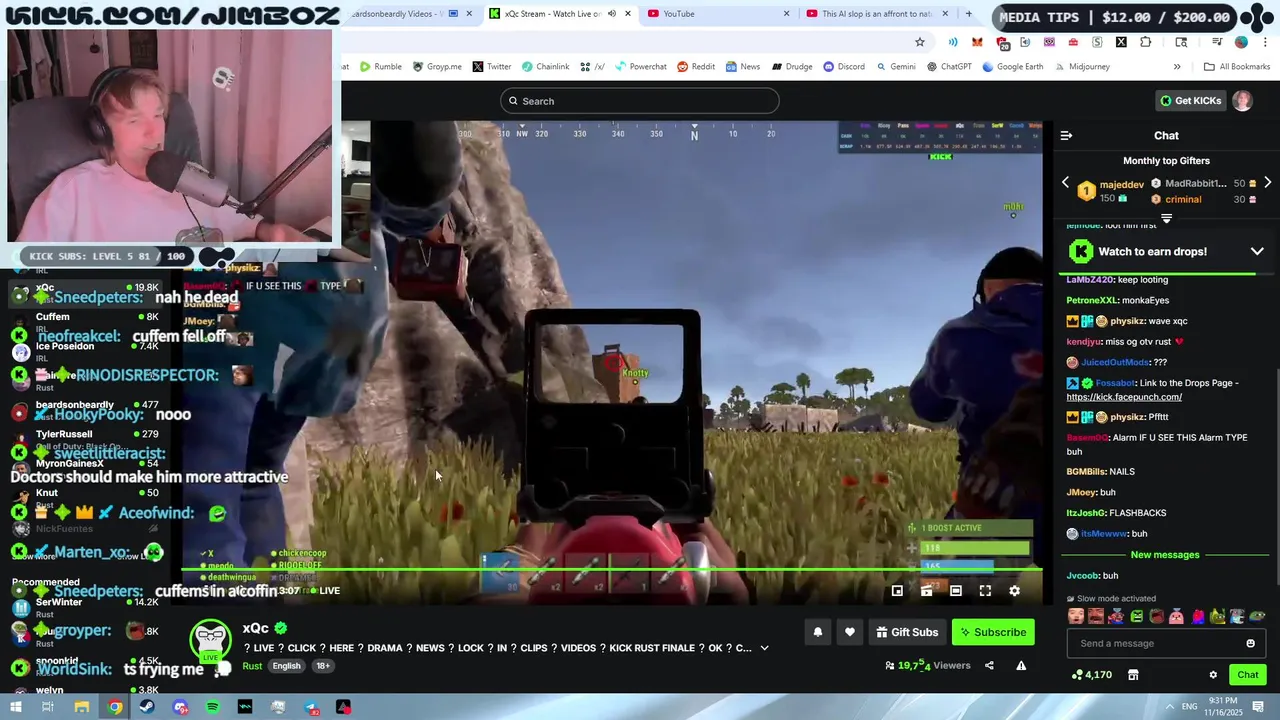The height and width of the screenshot is (720, 1280).
Task: Open the Windows Start menu
Action: coord(15,707)
